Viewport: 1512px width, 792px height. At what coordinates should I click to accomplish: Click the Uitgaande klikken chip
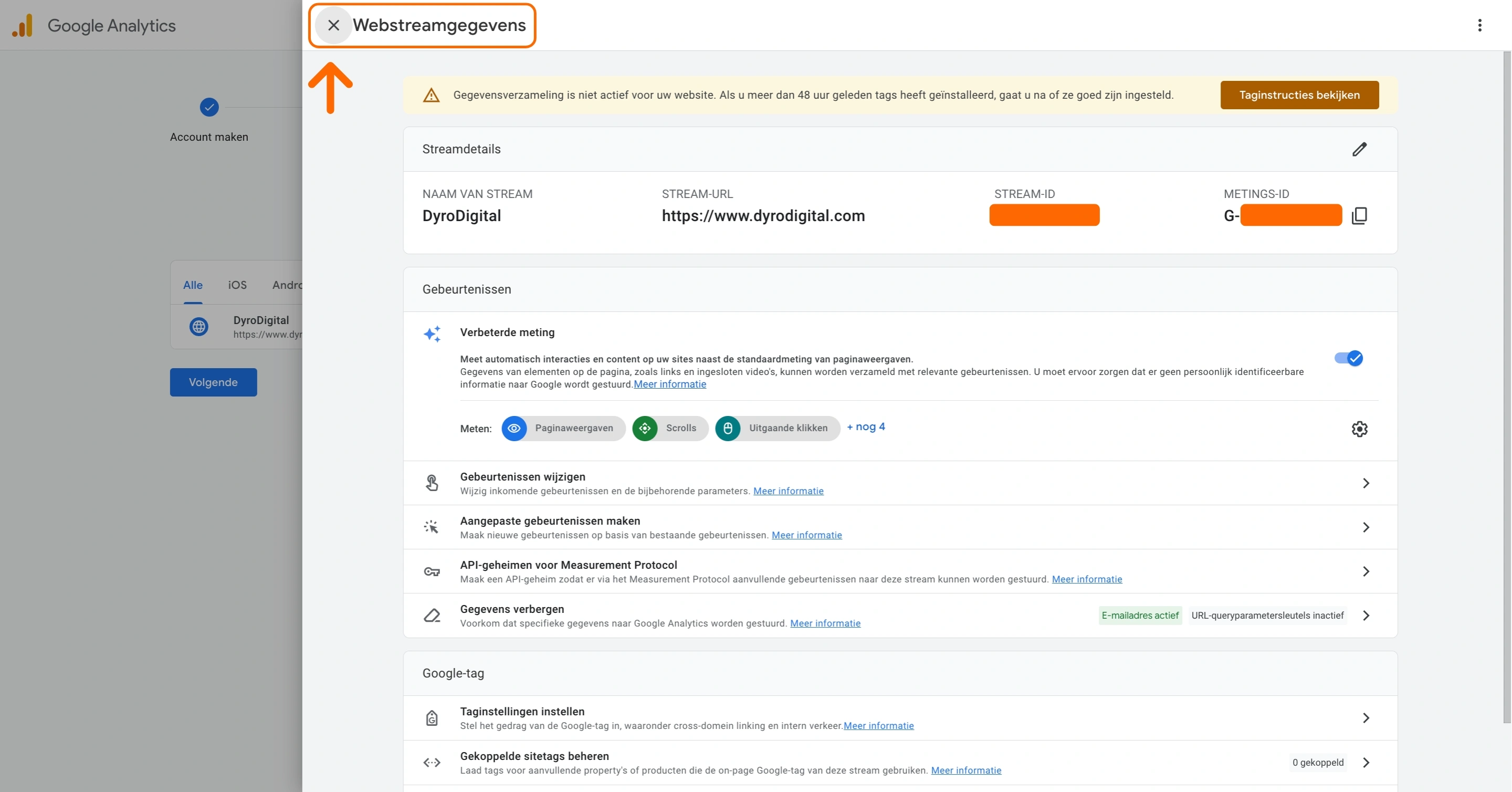777,428
